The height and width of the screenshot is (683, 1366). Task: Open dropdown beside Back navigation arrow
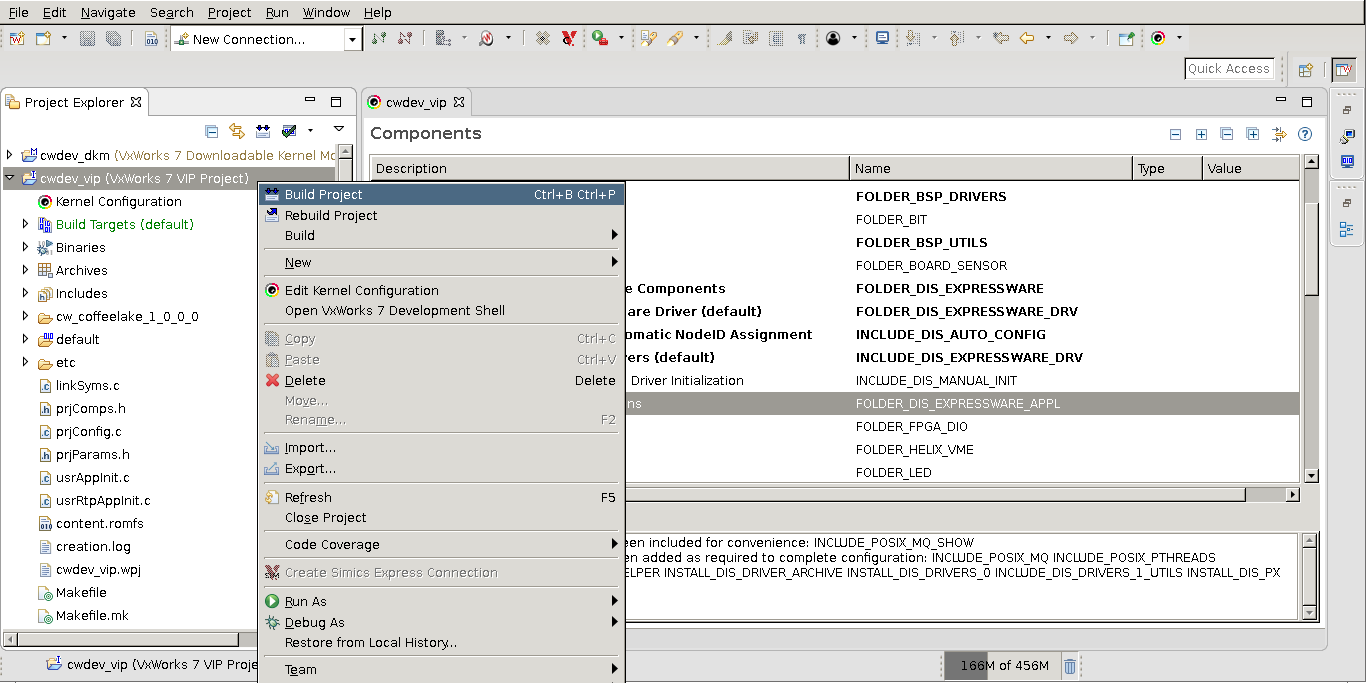[x=1048, y=39]
